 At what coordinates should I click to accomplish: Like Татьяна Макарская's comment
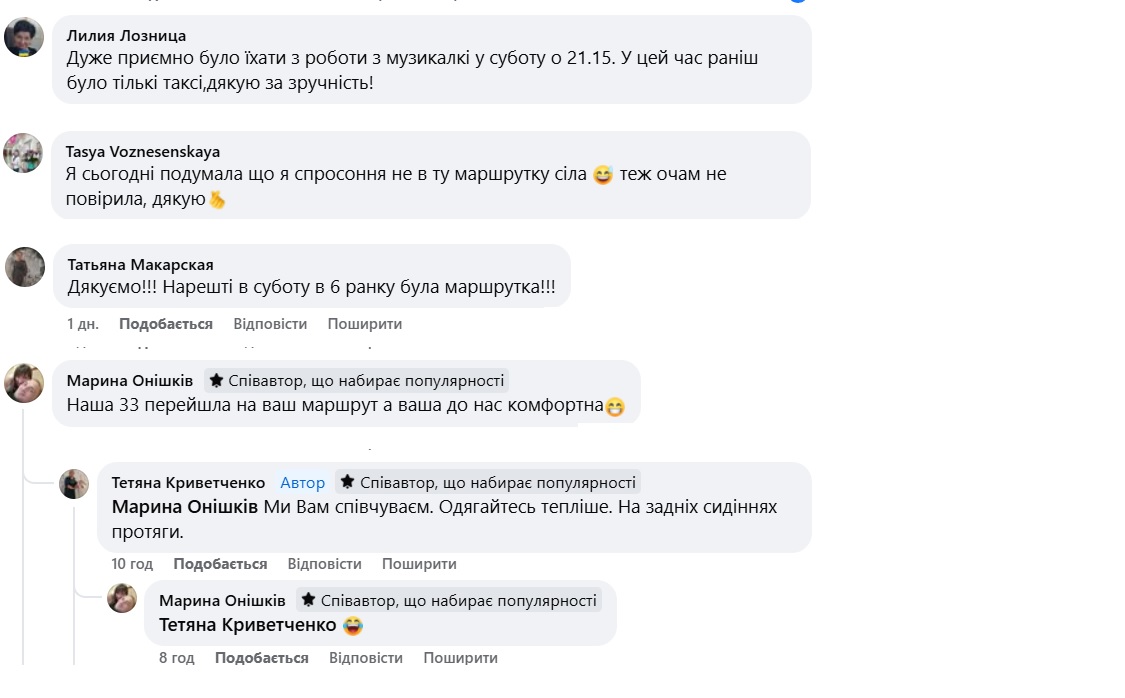tap(166, 324)
